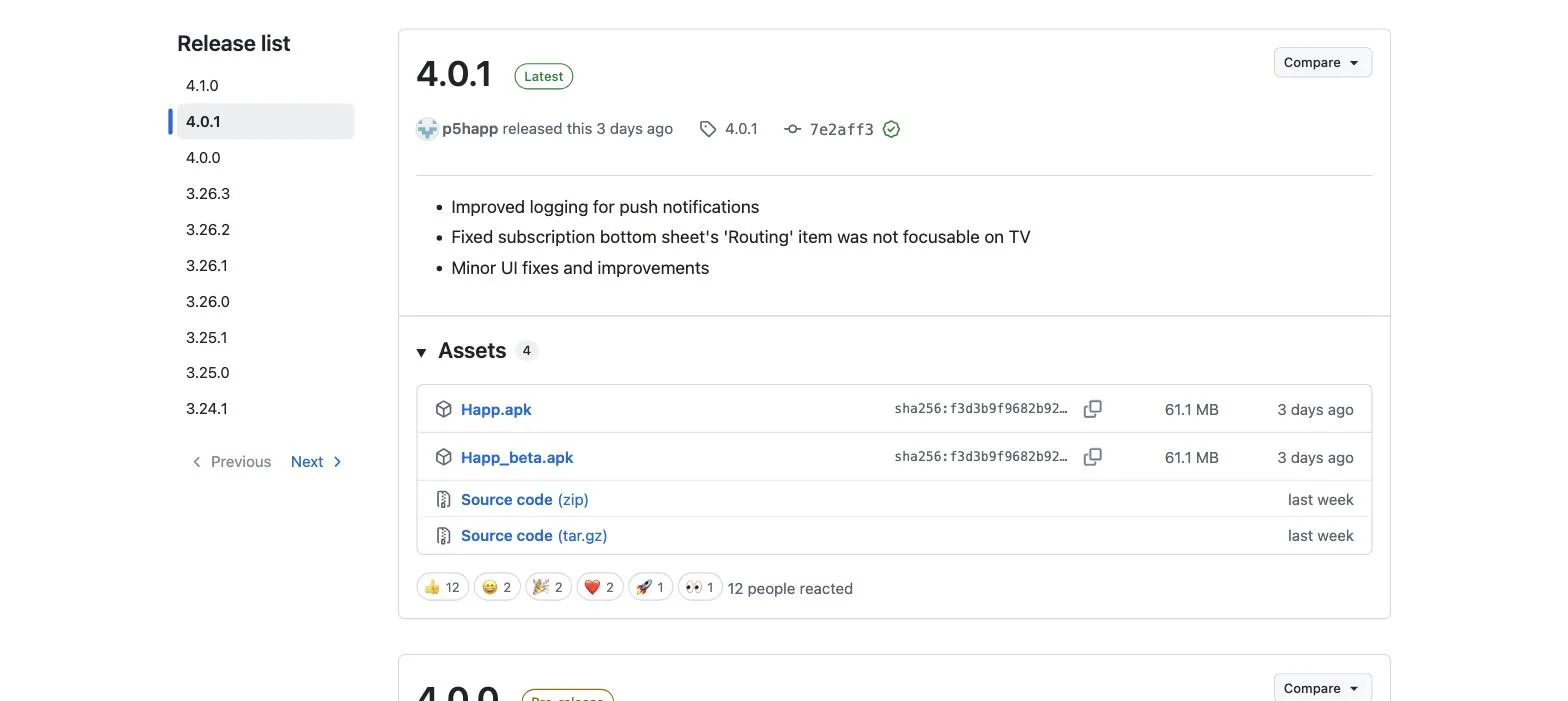
Task: Click the p5happ avatar image
Action: [427, 129]
